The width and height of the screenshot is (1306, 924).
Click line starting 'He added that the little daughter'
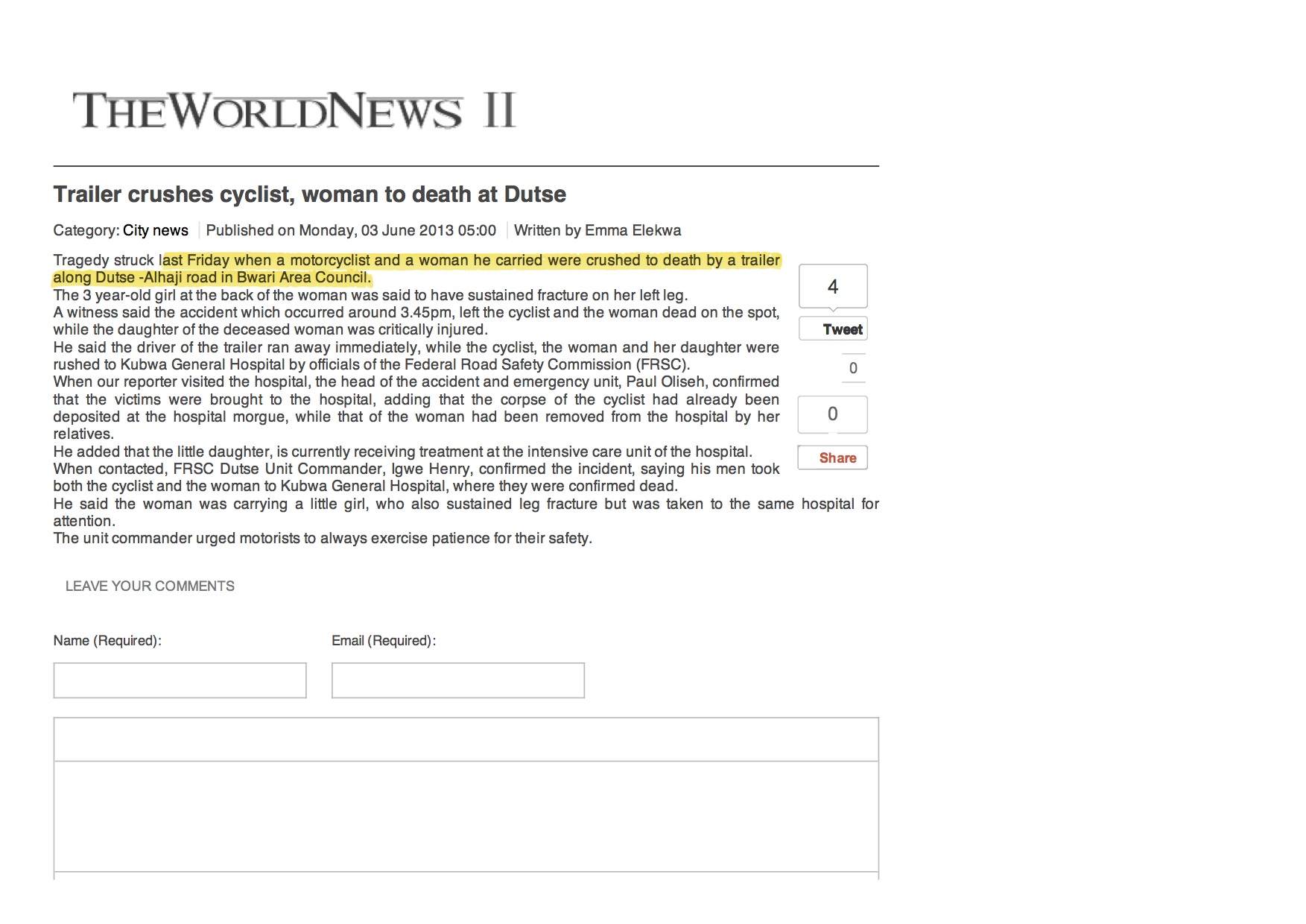click(403, 452)
